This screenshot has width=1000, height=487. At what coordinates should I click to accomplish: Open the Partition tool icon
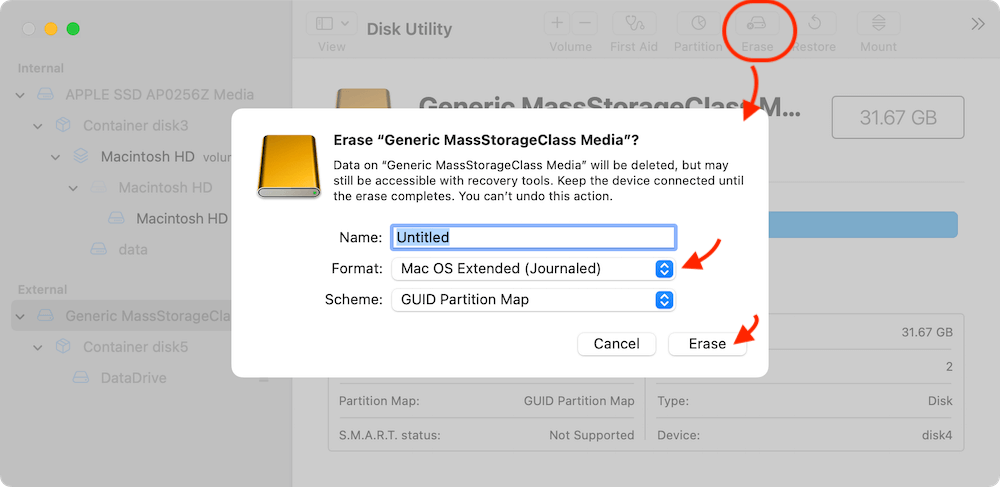point(698,24)
